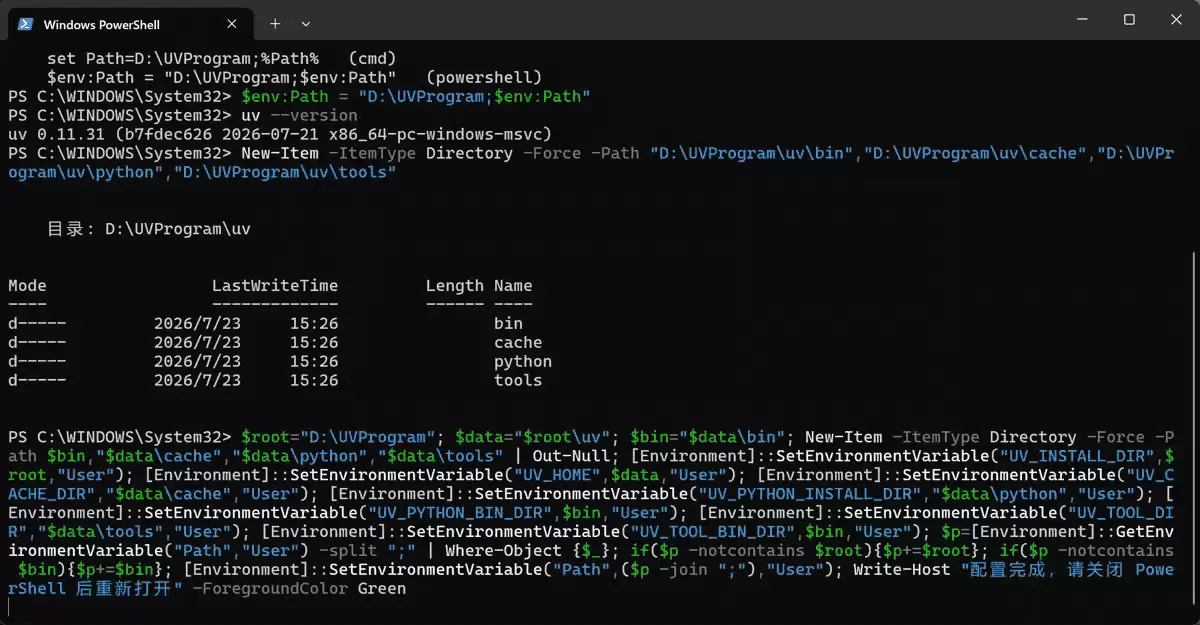Image resolution: width=1200 pixels, height=625 pixels.
Task: Open a new terminal tab
Action: 275,23
